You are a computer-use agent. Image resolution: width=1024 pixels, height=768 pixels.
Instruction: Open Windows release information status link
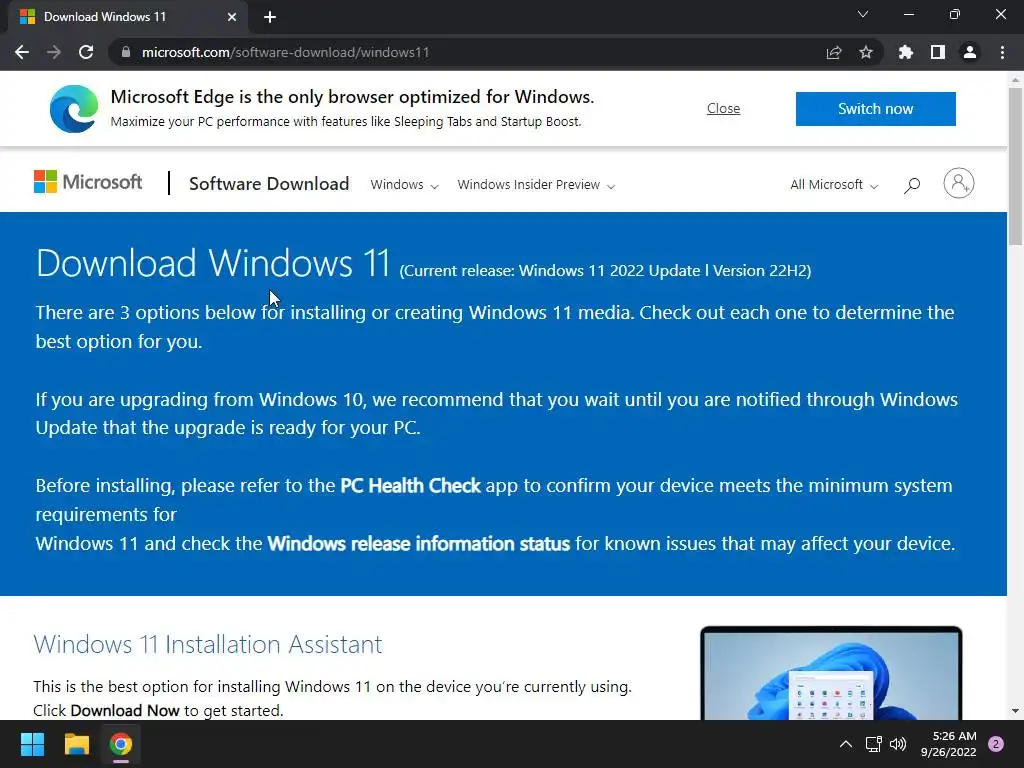[x=419, y=543]
